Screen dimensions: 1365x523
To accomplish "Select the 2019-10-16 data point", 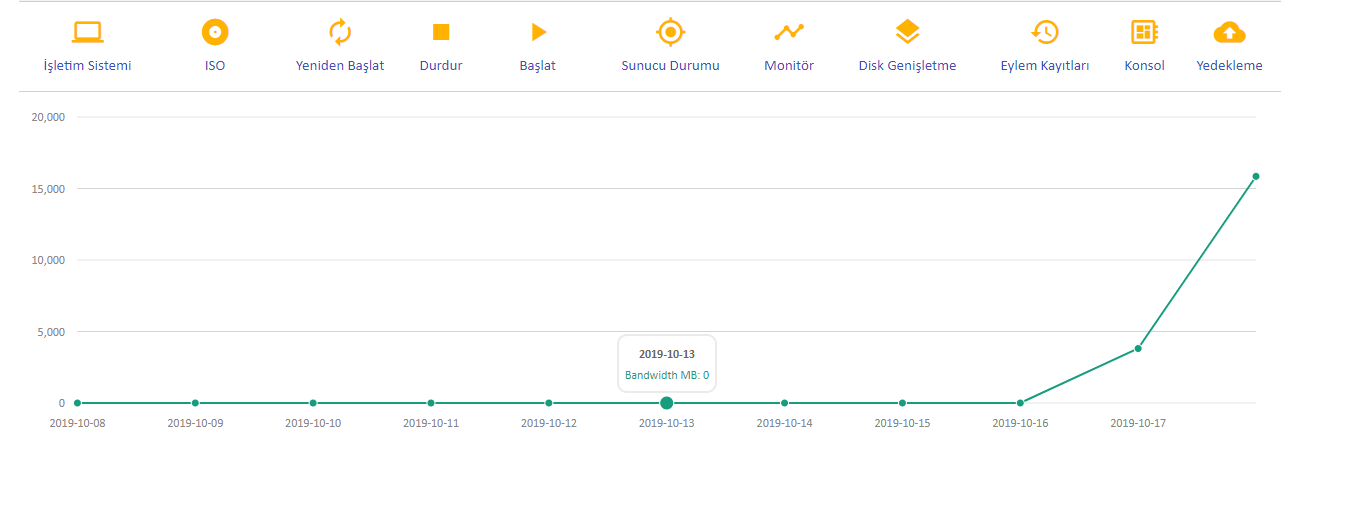I will tap(1020, 403).
